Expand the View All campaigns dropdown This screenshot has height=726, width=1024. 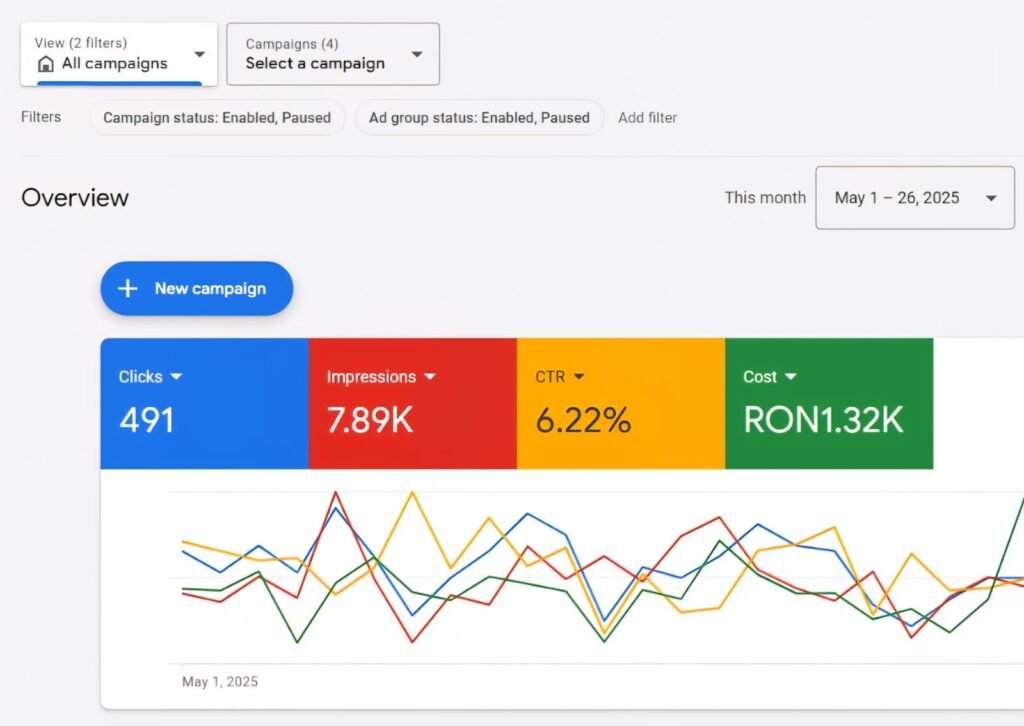(x=199, y=54)
